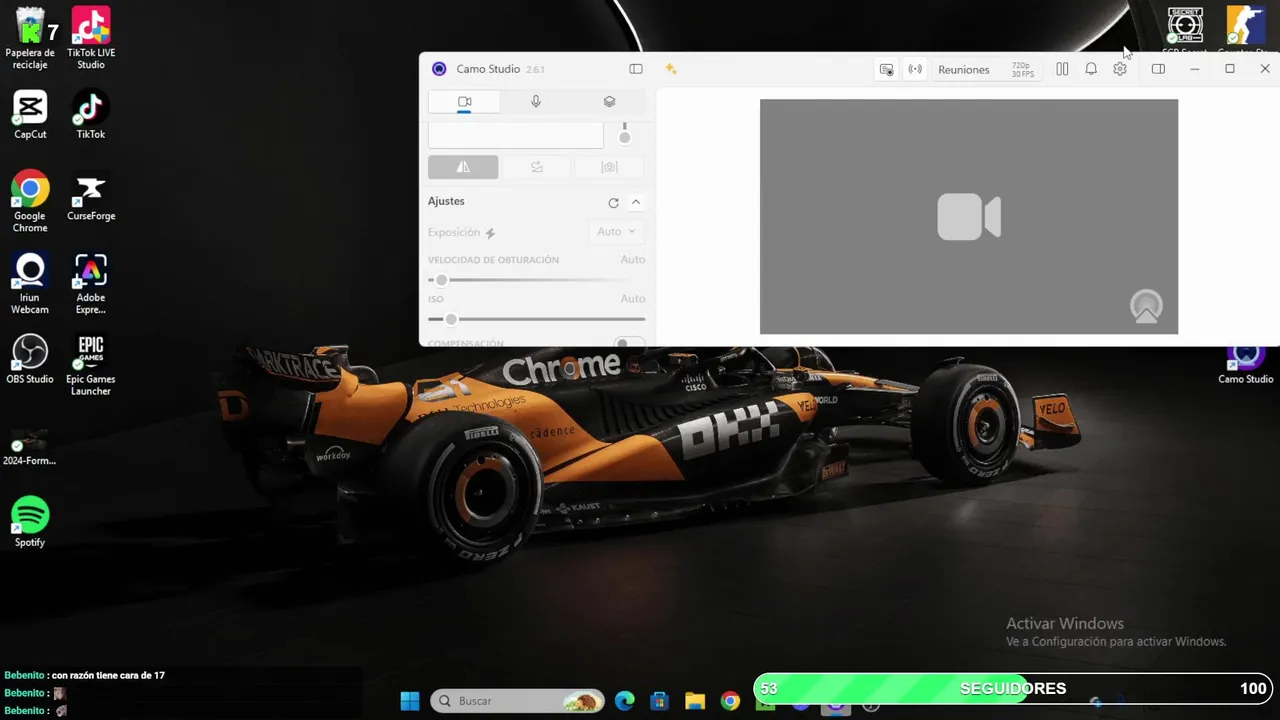Pause the Camo video feed

pos(1062,69)
